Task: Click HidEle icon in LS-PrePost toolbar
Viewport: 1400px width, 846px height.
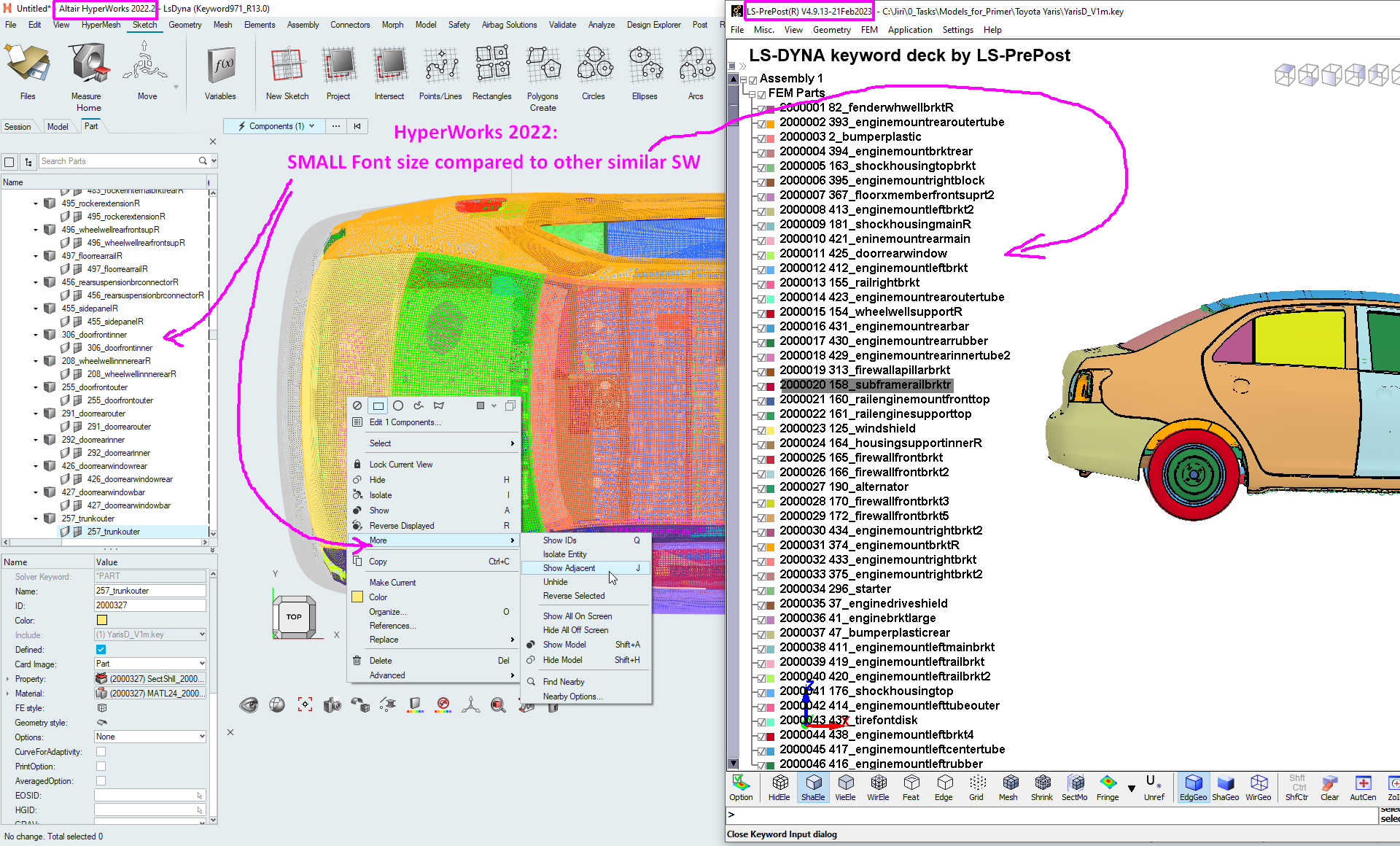Action: coord(779,788)
